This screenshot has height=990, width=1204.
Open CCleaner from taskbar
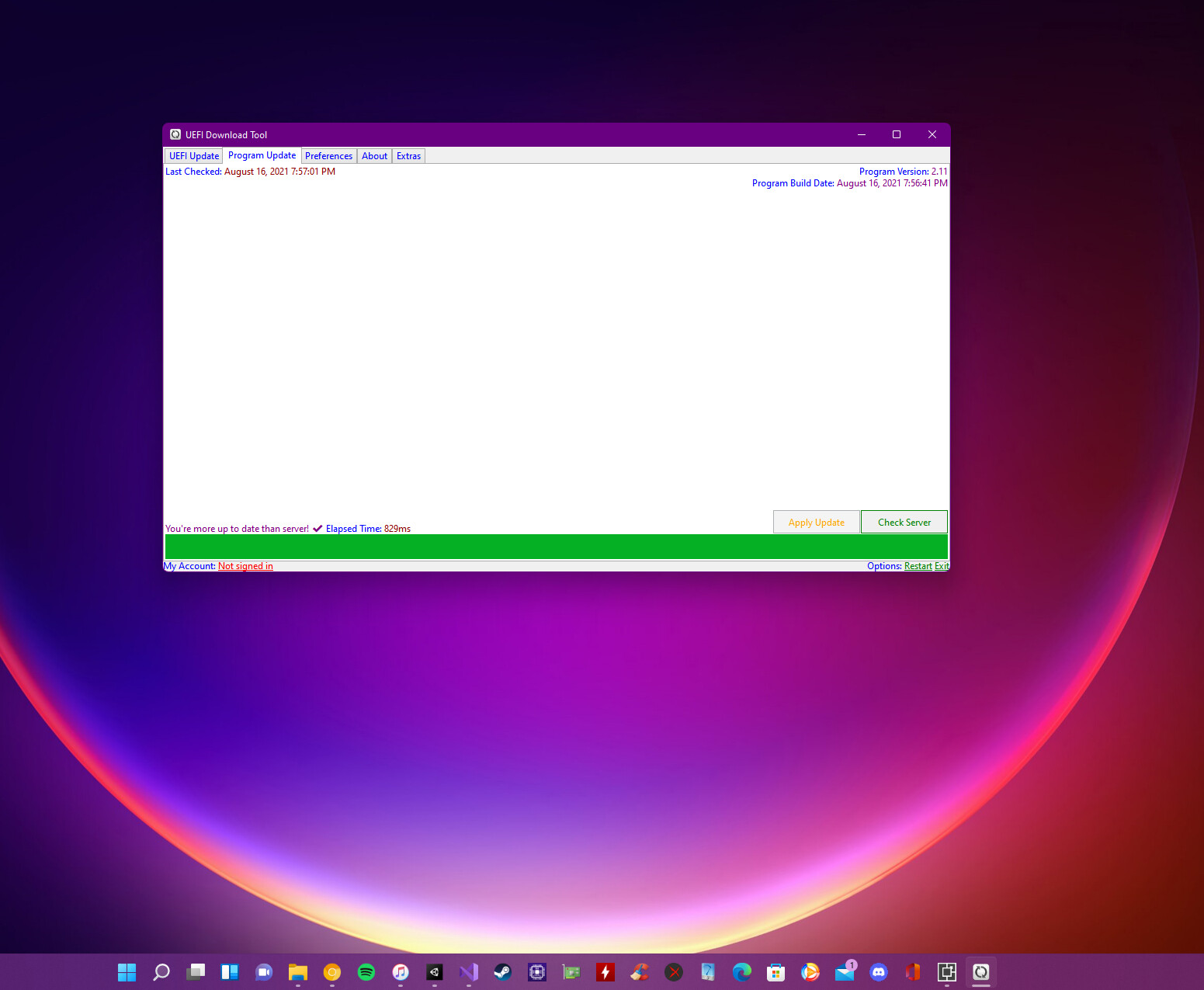pyautogui.click(x=640, y=972)
